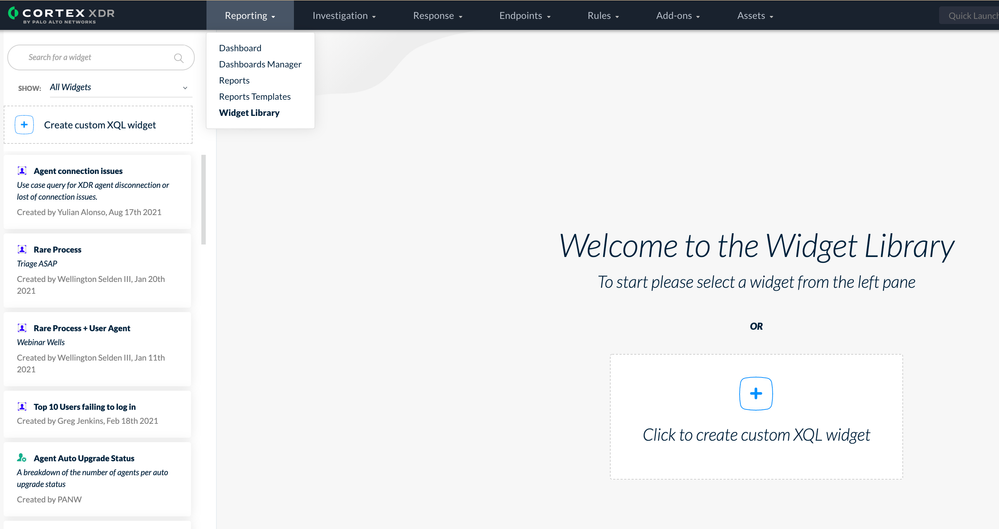Viewport: 999px width, 529px height.
Task: Open the Add-ons menu
Action: 678,15
